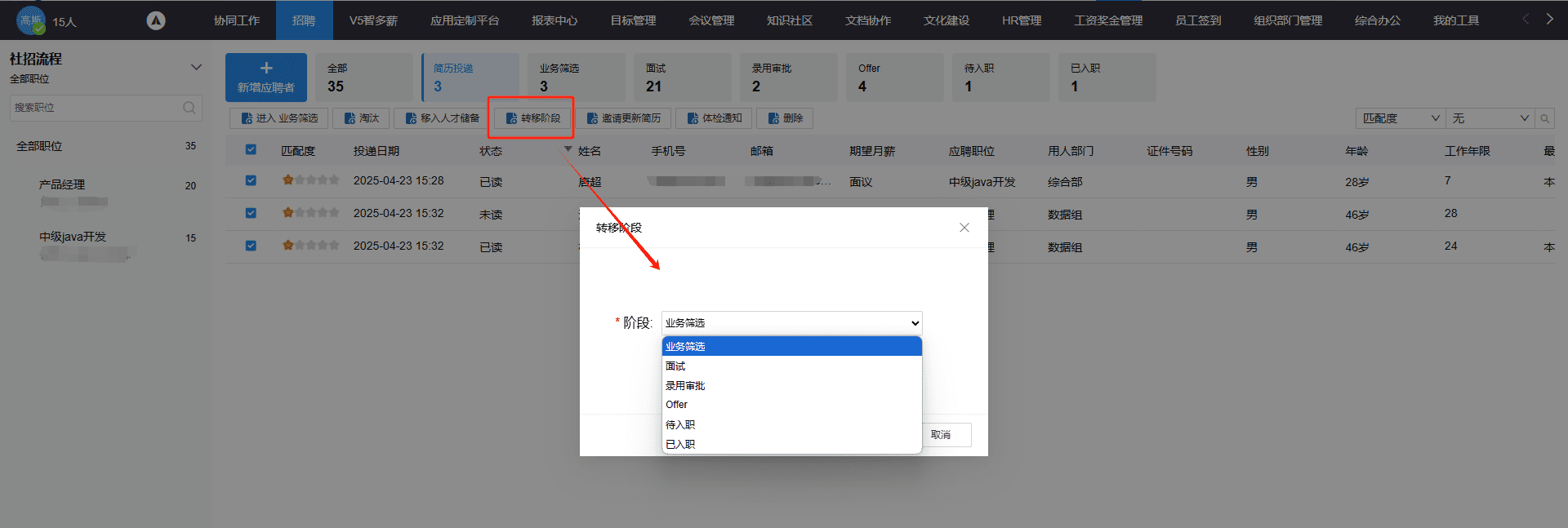
Task: Select the 简历投递 3 stage card
Action: click(470, 78)
